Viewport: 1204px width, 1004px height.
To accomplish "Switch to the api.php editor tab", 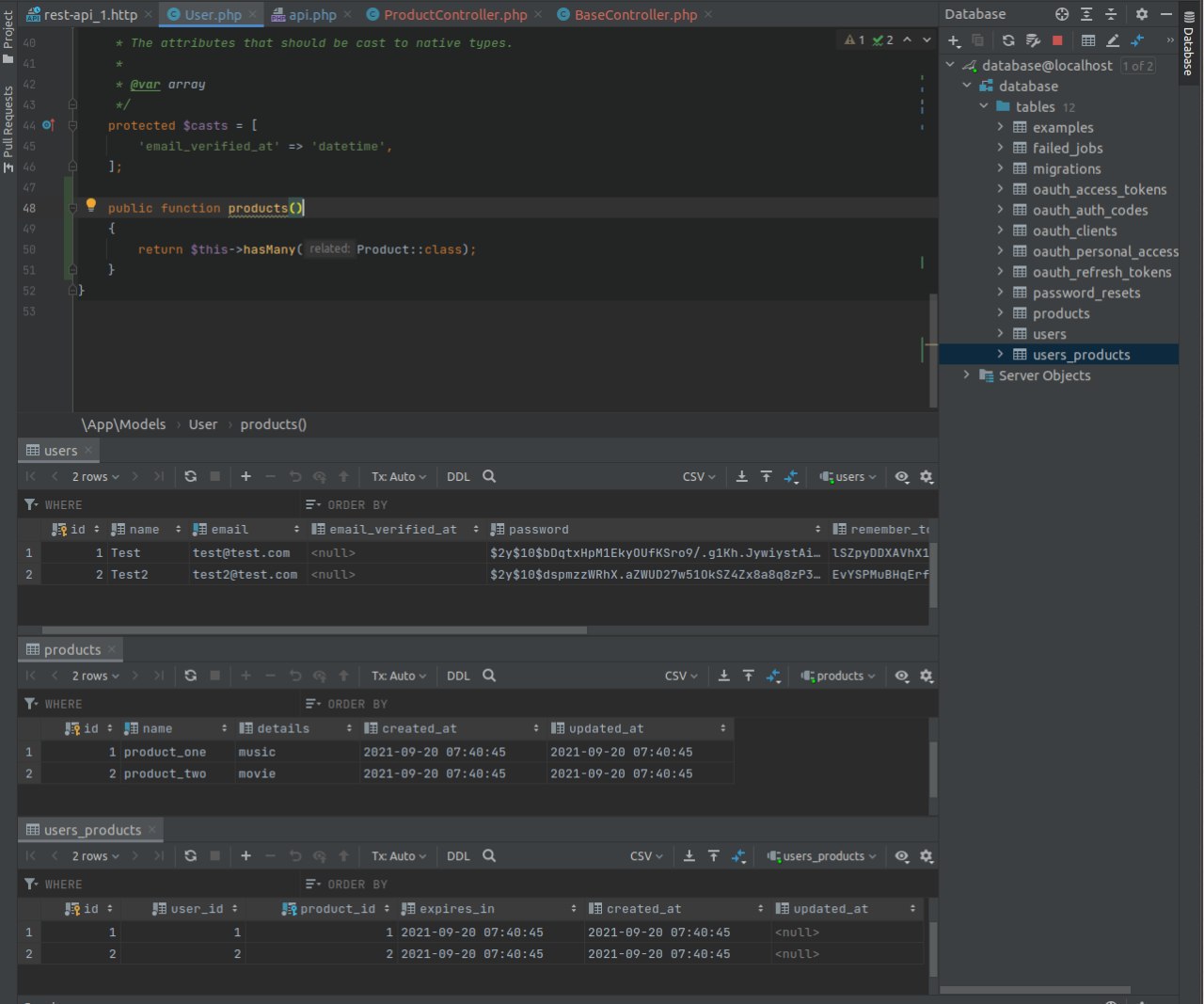I will tap(311, 14).
